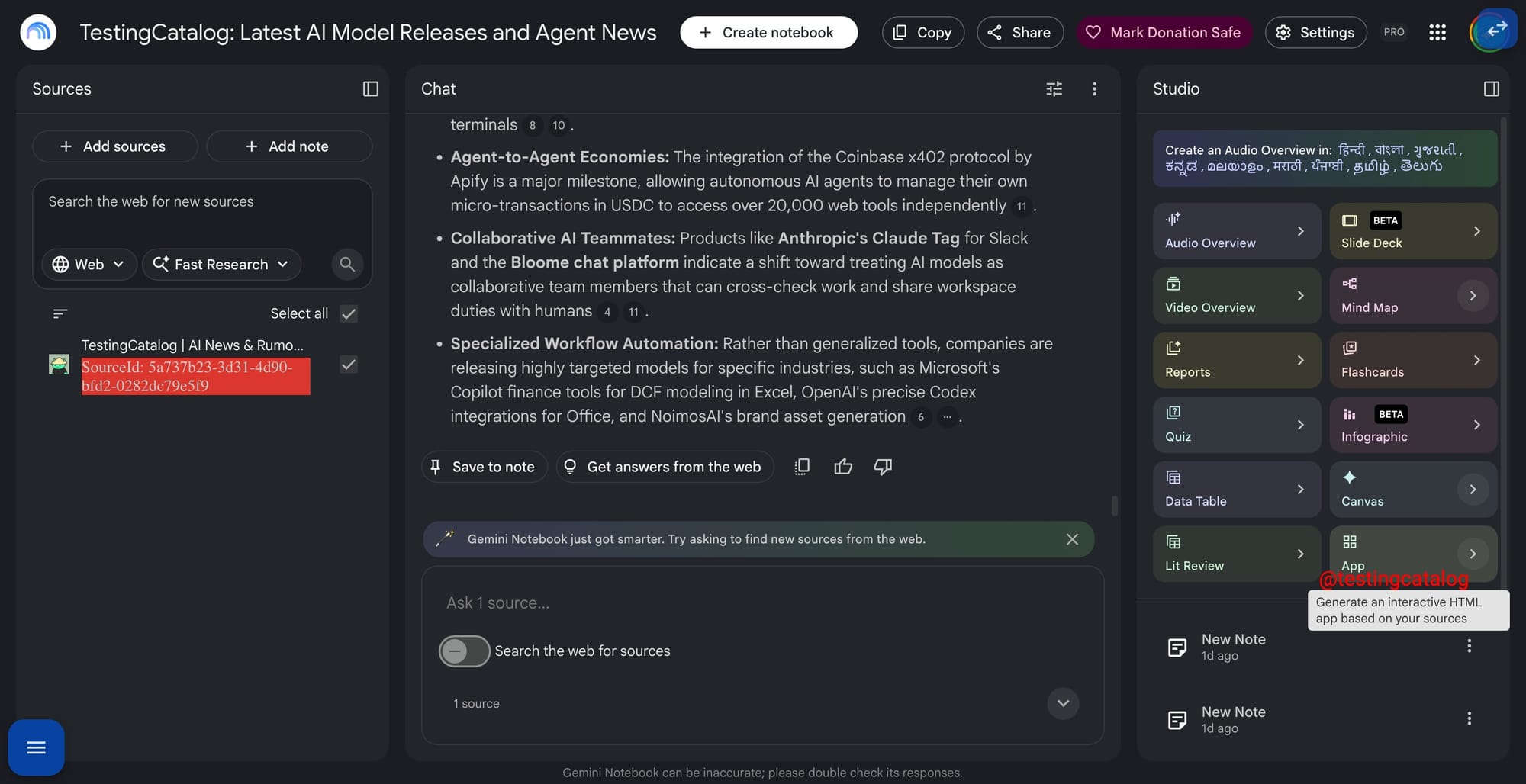
Task: Click citation number 6
Action: pyautogui.click(x=921, y=417)
